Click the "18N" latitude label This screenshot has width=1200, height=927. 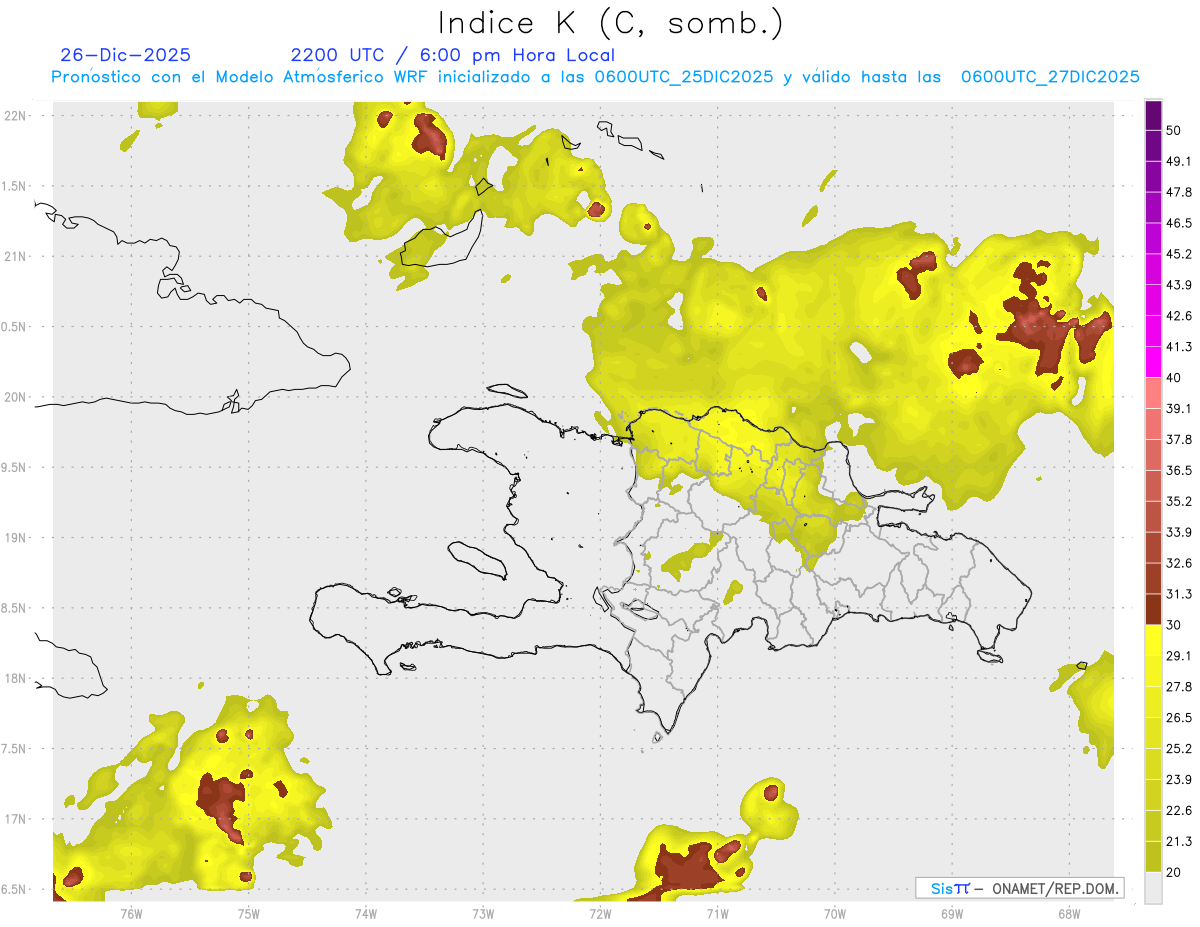(15, 678)
